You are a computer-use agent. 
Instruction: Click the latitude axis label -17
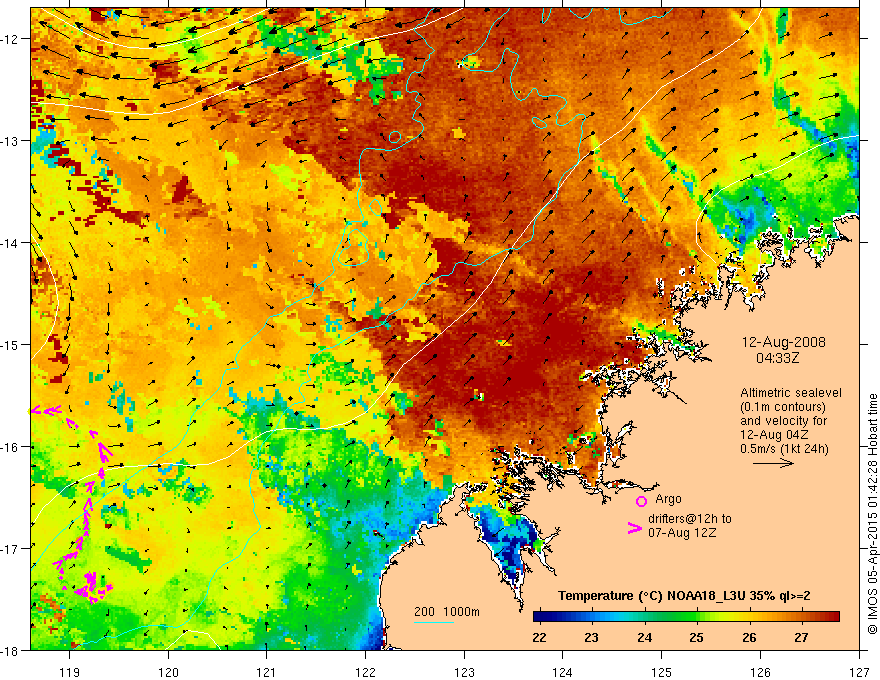[10, 548]
